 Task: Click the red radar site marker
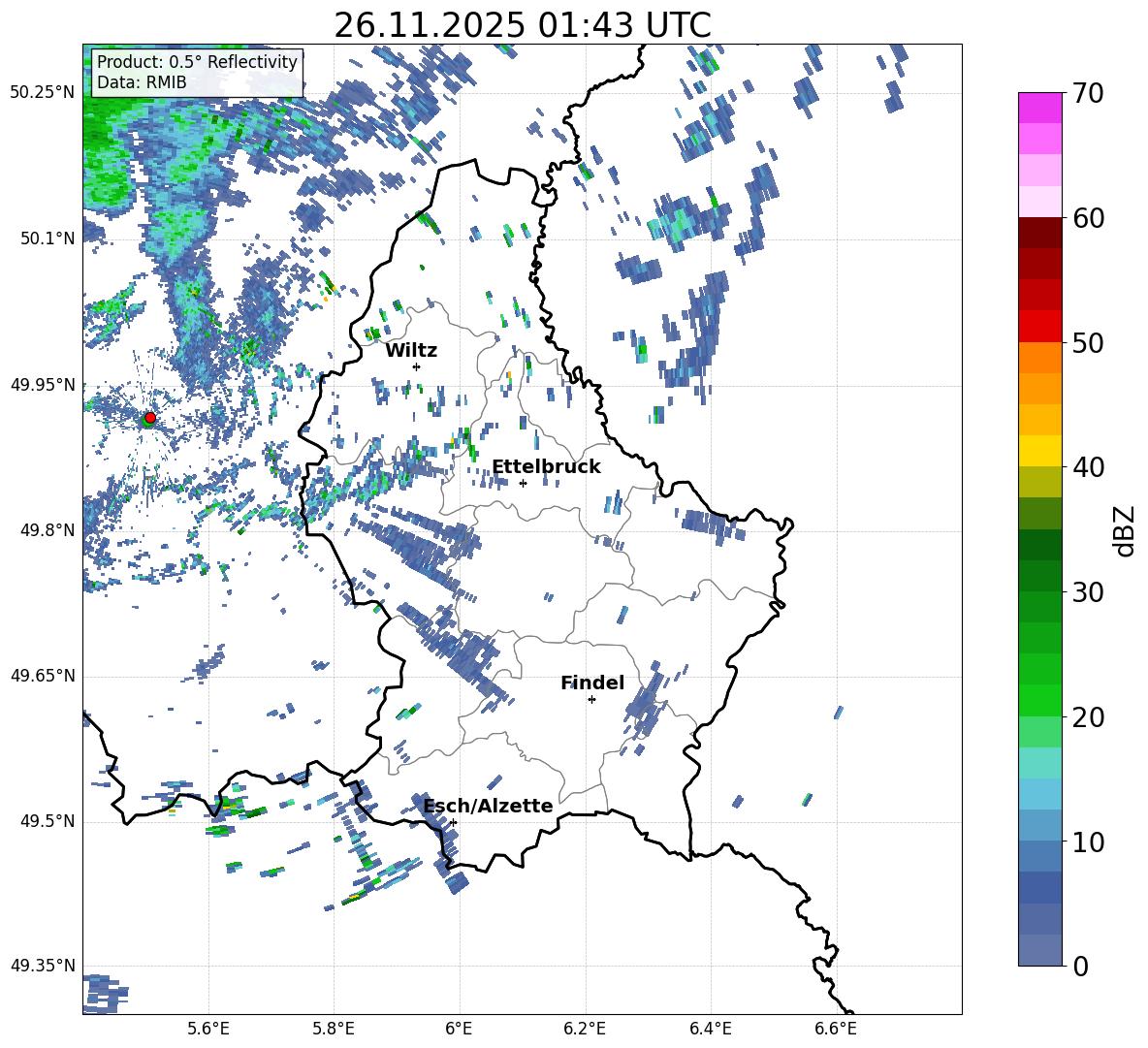click(150, 418)
